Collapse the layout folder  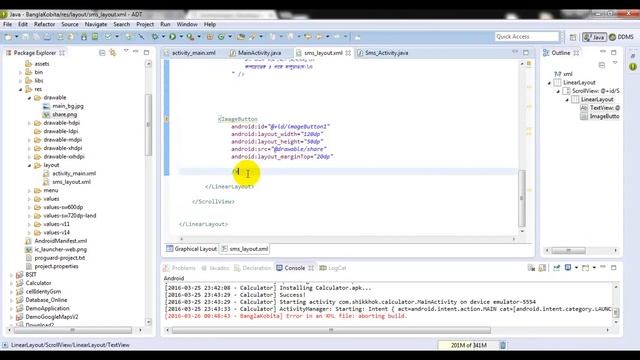29,165
